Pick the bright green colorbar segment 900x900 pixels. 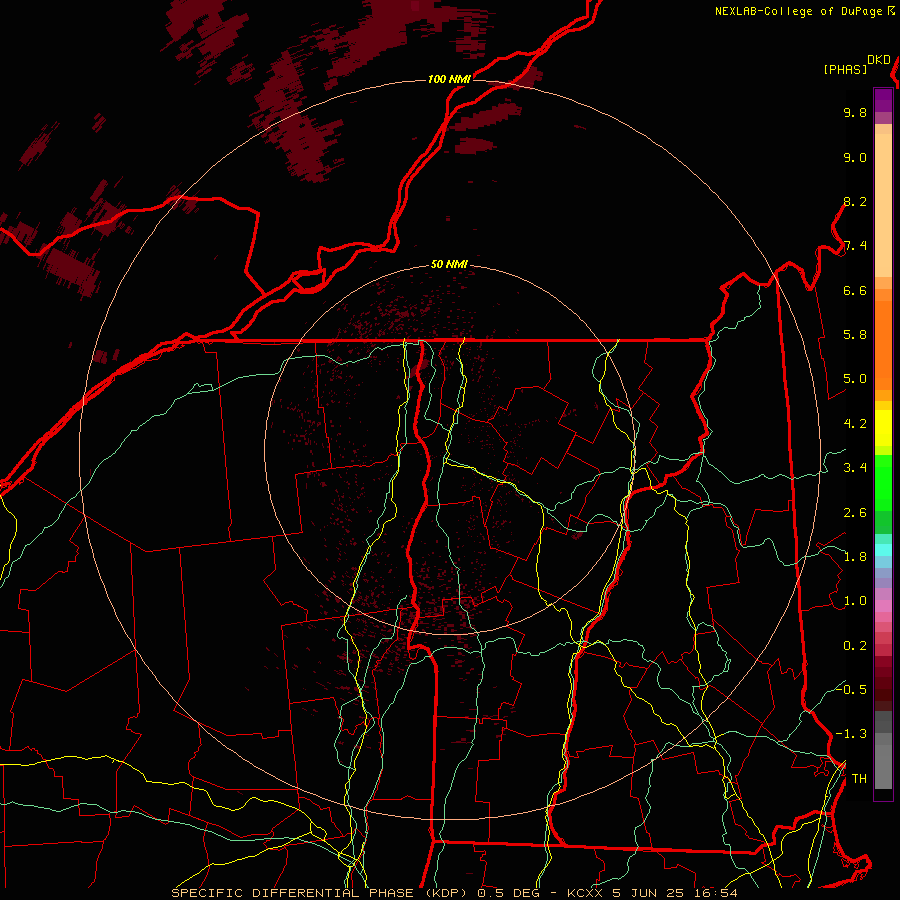883,483
